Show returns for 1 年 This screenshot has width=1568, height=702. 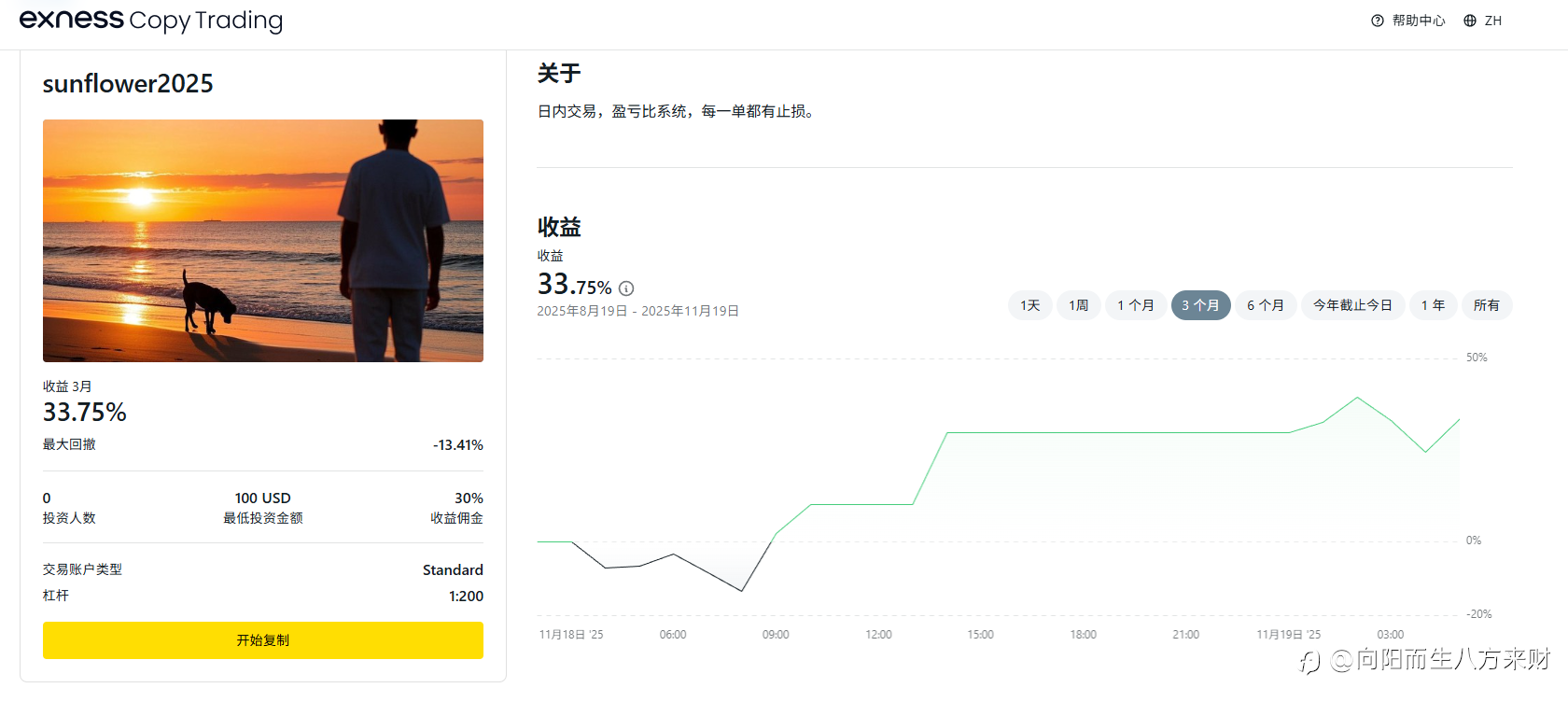[1433, 305]
